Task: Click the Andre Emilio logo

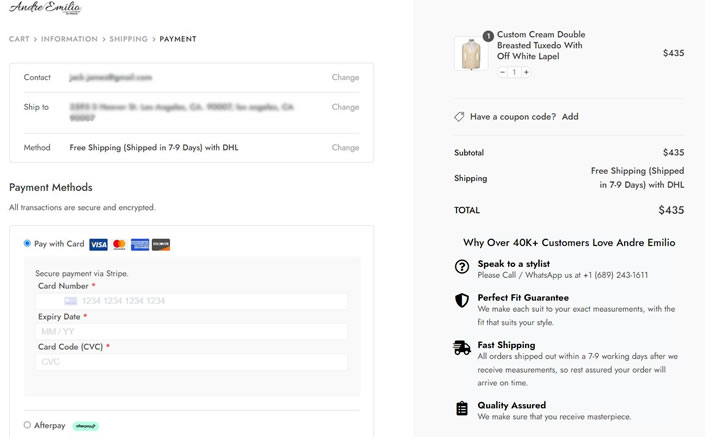Action: pyautogui.click(x=45, y=9)
